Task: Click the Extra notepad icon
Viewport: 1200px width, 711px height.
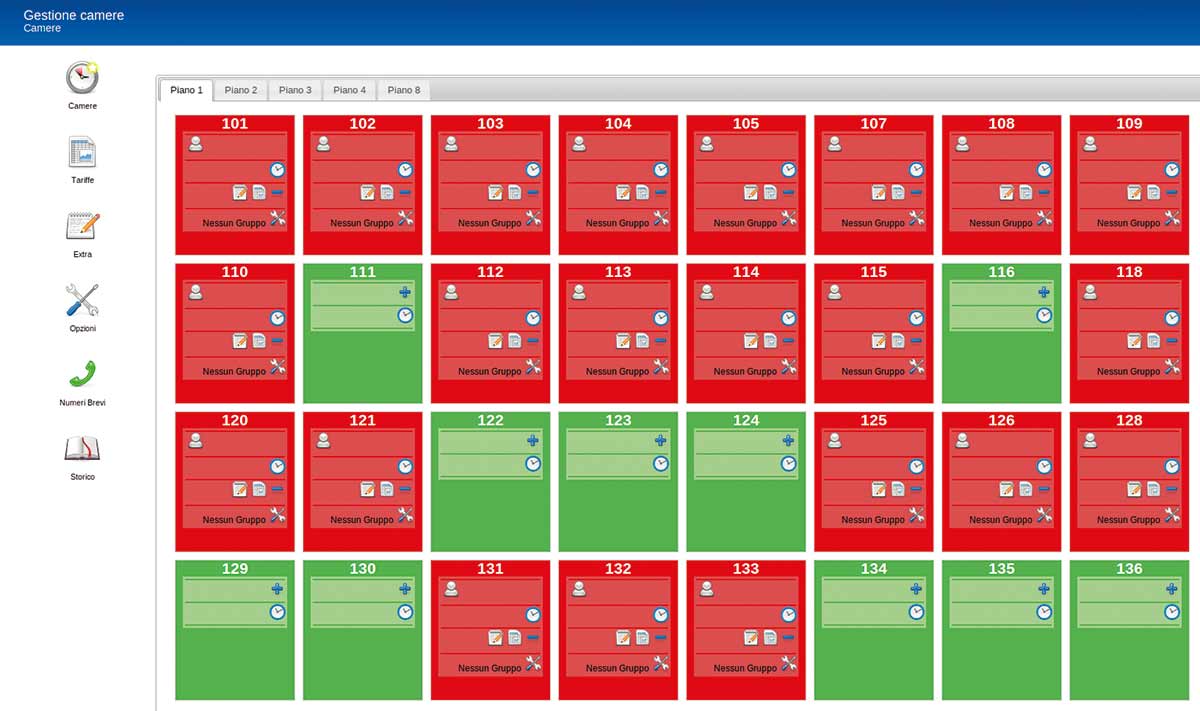Action: 82,227
